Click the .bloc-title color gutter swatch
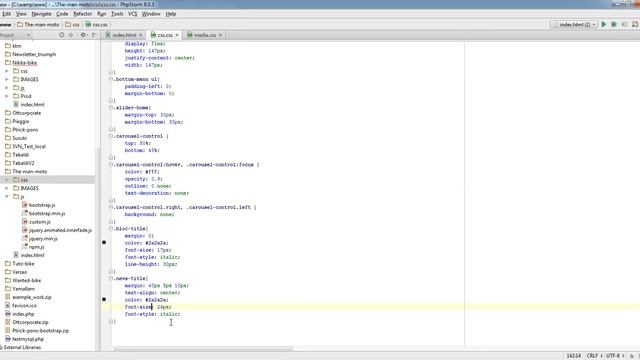This screenshot has height=360, width=640. 104,242
